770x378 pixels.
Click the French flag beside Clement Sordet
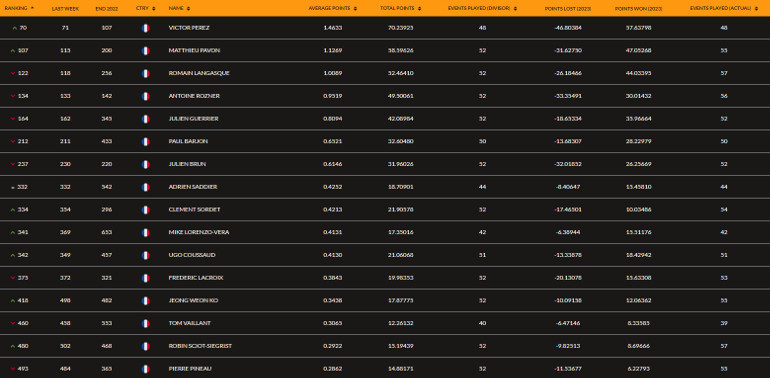tap(145, 210)
